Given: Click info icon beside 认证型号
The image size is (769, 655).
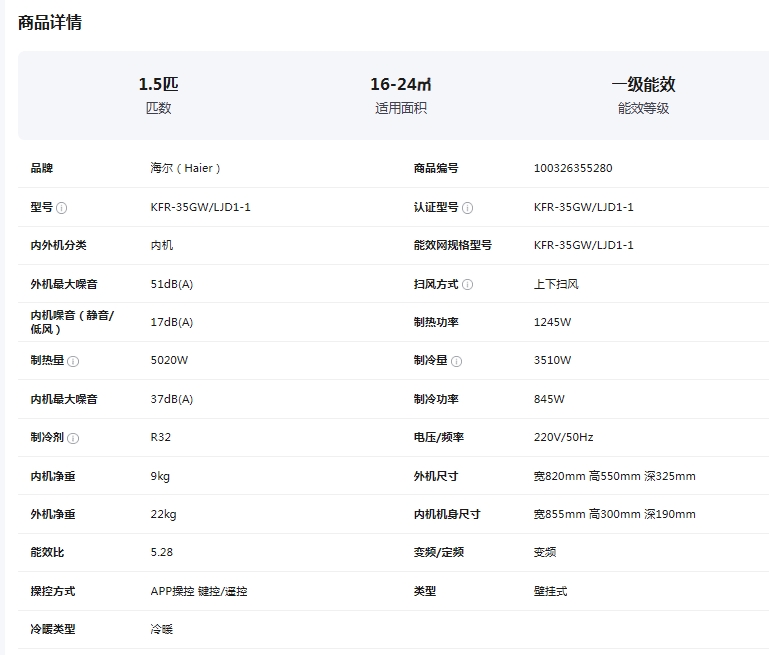Looking at the screenshot, I should coord(467,208).
